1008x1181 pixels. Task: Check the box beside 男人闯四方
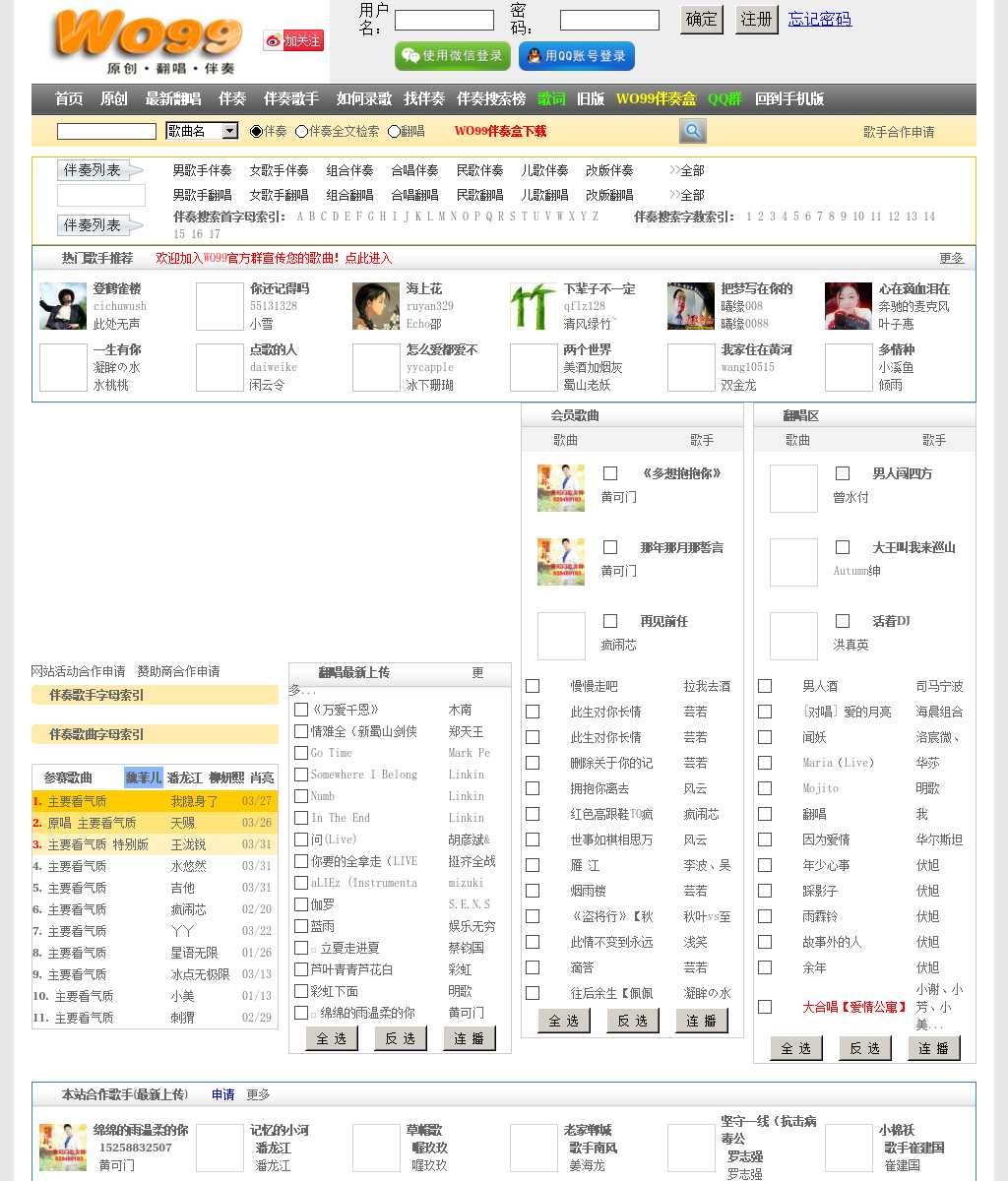click(843, 473)
